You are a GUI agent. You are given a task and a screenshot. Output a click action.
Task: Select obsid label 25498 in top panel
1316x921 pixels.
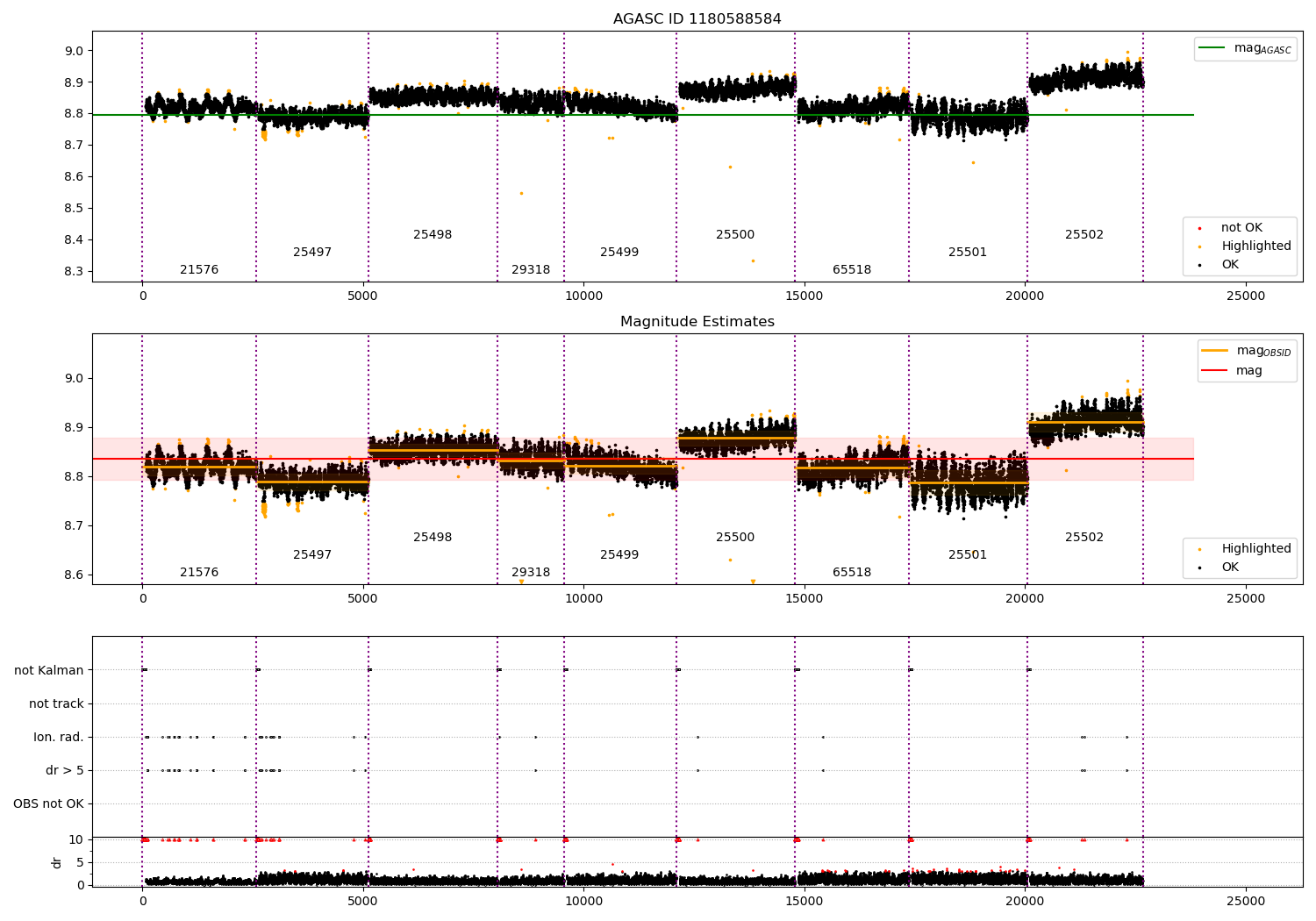[433, 235]
